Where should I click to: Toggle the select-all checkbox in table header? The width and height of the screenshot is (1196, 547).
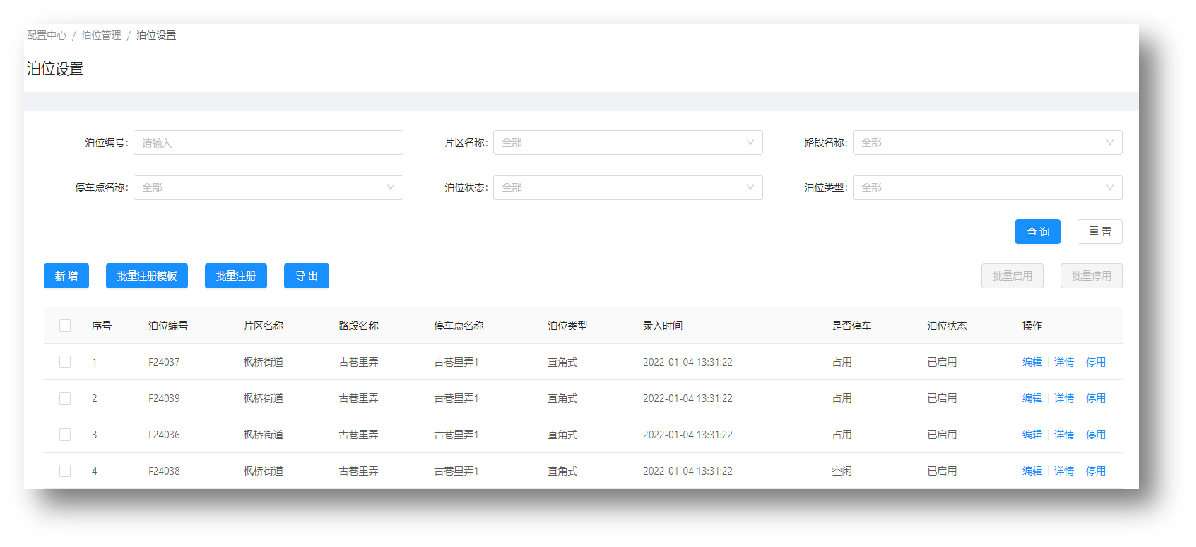coord(65,325)
